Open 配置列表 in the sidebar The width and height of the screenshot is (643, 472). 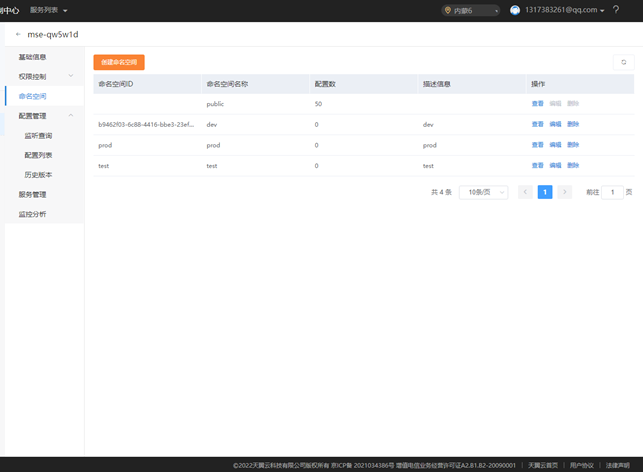(38, 155)
